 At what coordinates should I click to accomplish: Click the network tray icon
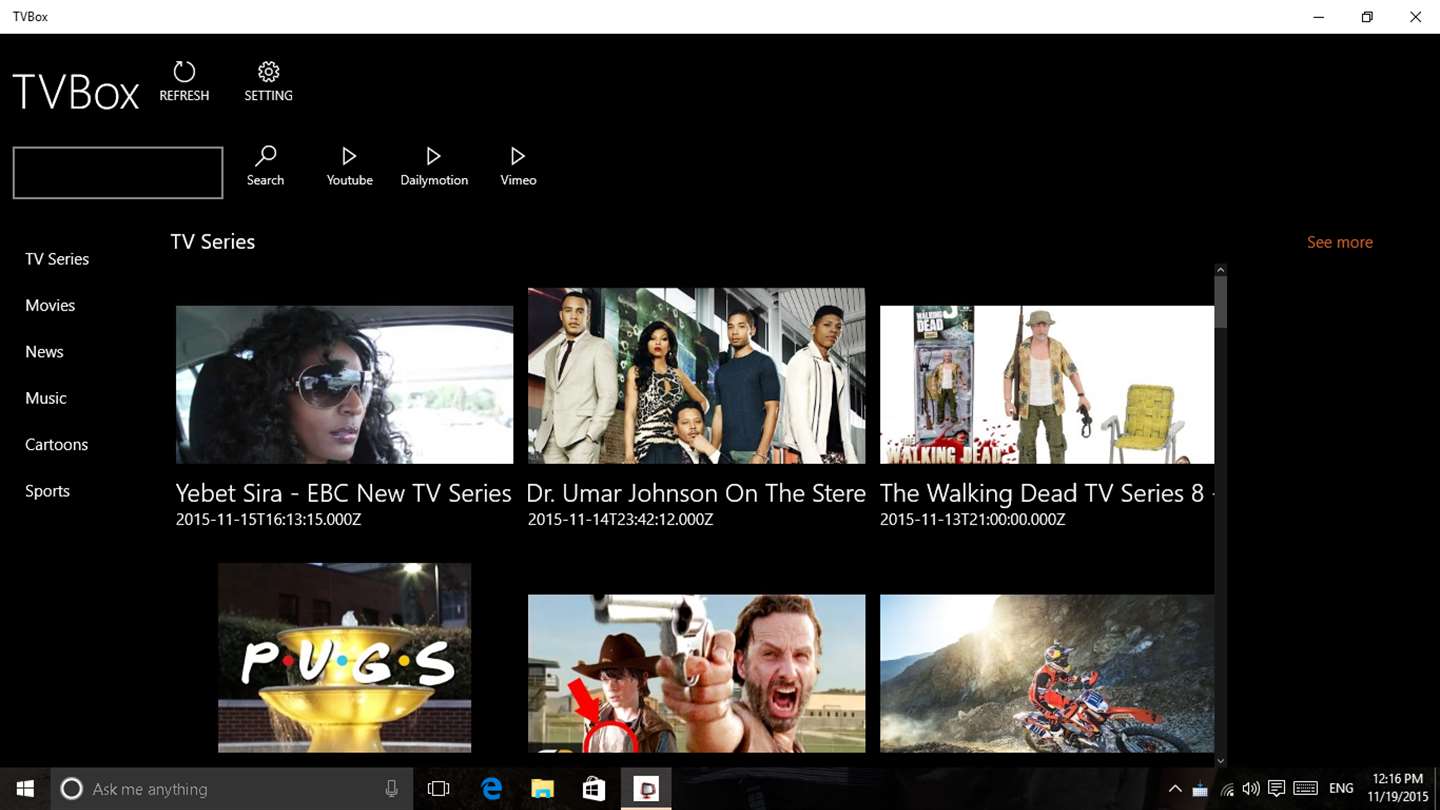(x=1200, y=789)
